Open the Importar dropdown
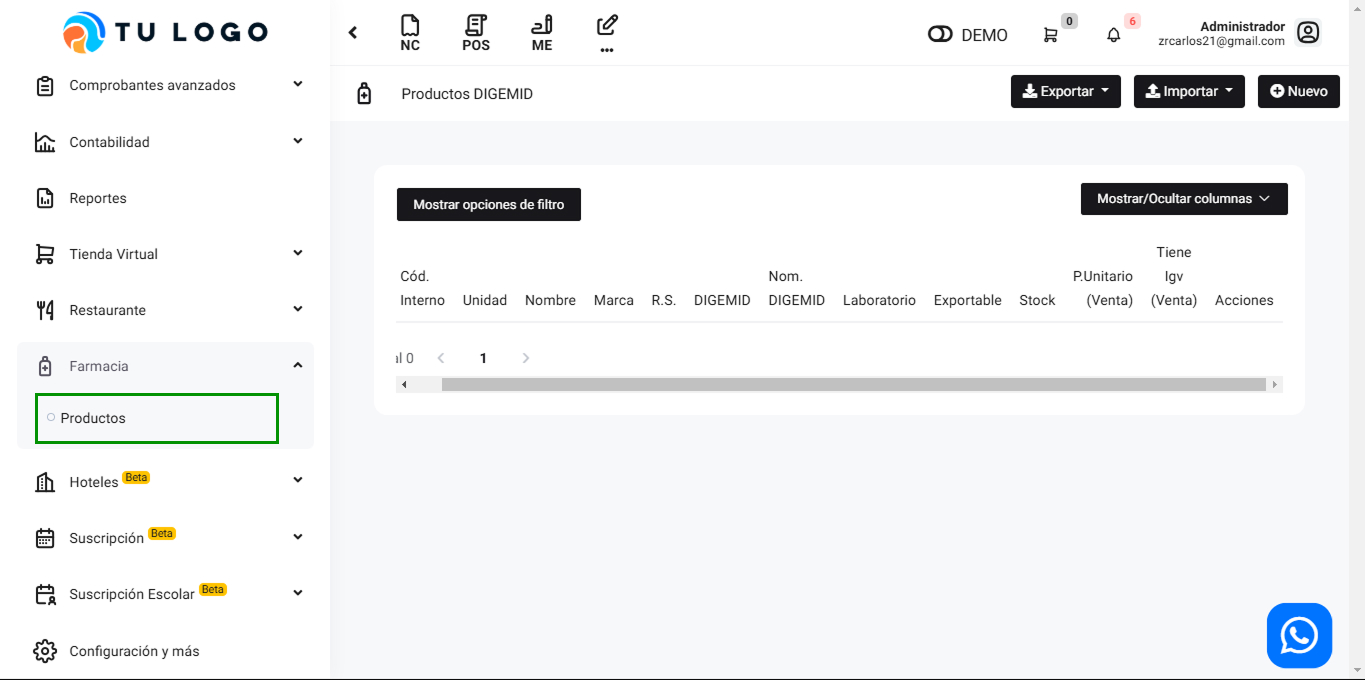The height and width of the screenshot is (680, 1365). point(1188,91)
